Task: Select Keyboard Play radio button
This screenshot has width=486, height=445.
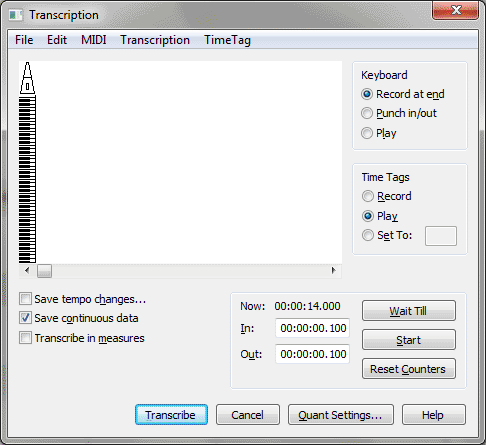Action: [x=367, y=133]
